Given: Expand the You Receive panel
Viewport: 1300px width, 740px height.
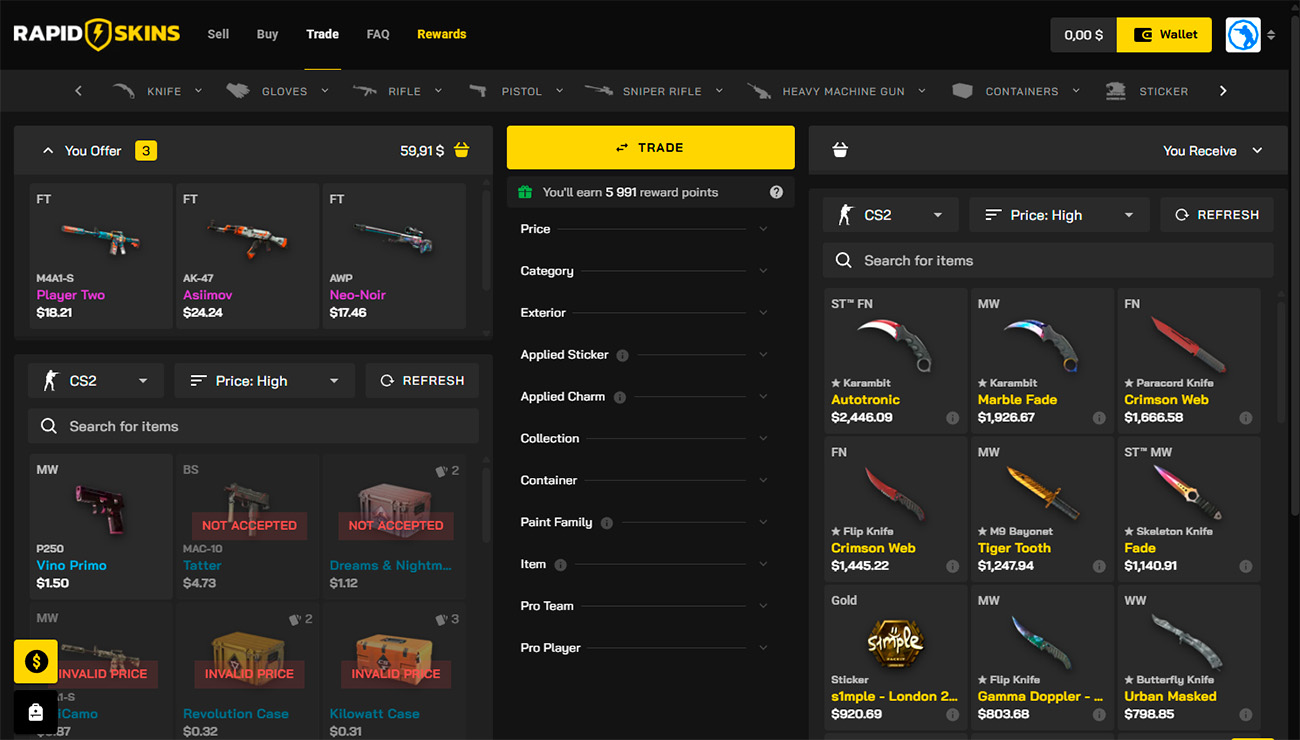Looking at the screenshot, I should pos(1257,151).
